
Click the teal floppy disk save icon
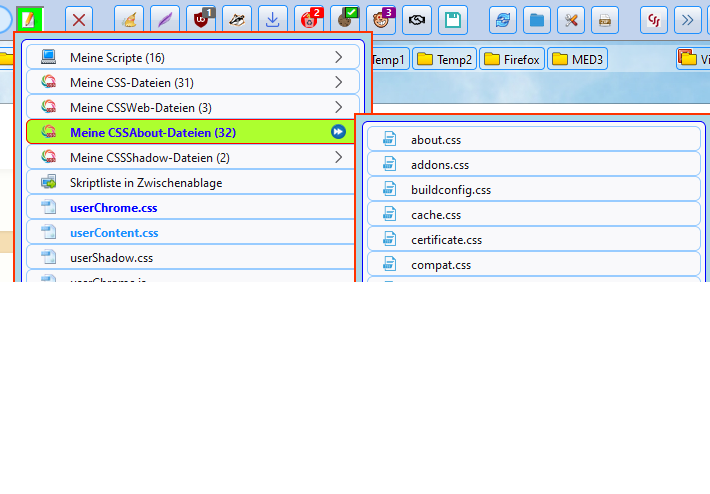pyautogui.click(x=453, y=19)
